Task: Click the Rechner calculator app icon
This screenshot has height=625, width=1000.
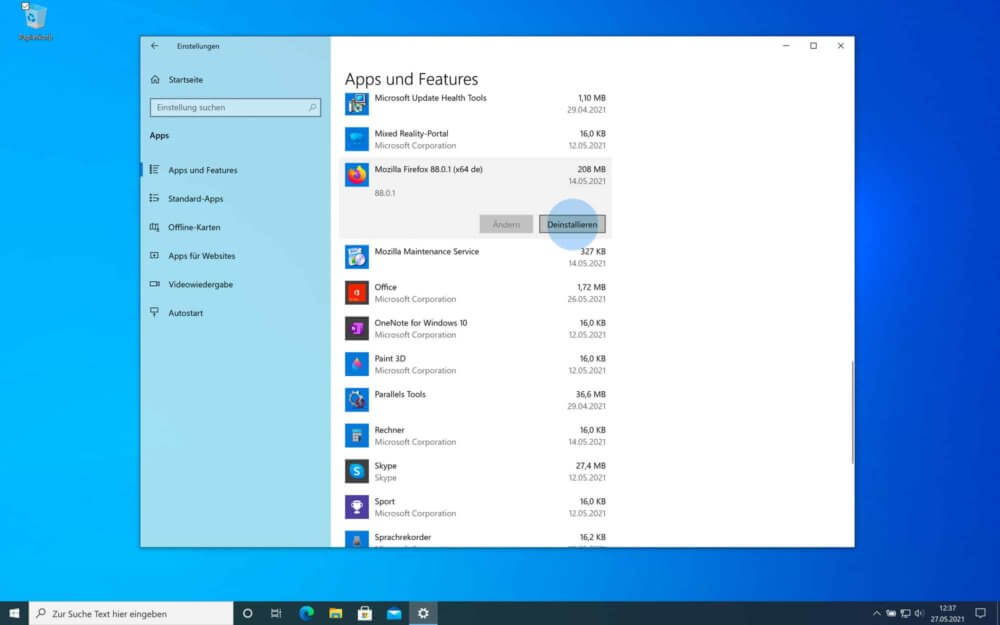Action: click(x=357, y=436)
